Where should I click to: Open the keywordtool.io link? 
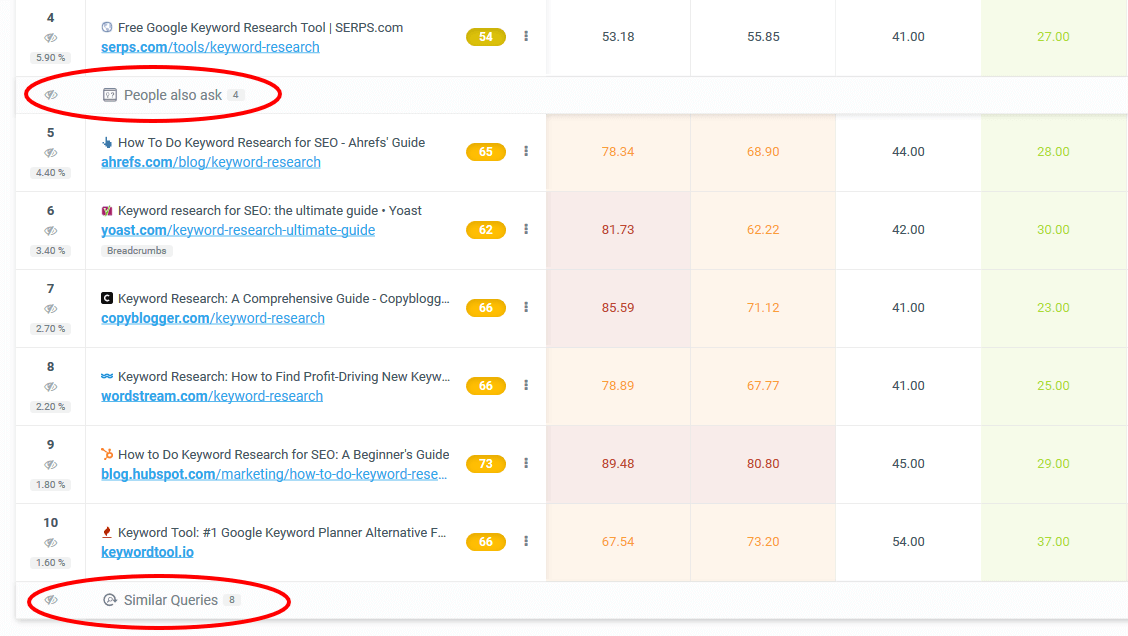pyautogui.click(x=147, y=552)
